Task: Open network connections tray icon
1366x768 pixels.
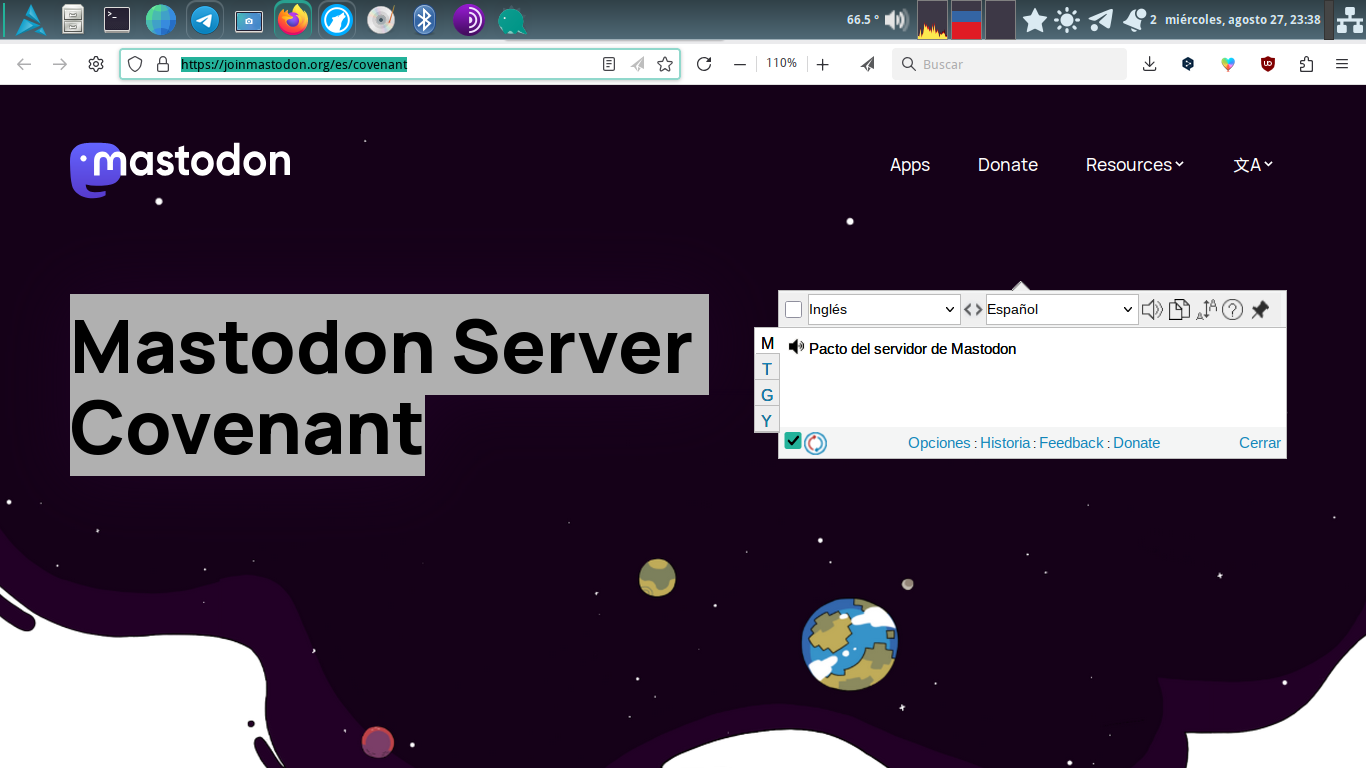Action: pyautogui.click(x=1349, y=19)
